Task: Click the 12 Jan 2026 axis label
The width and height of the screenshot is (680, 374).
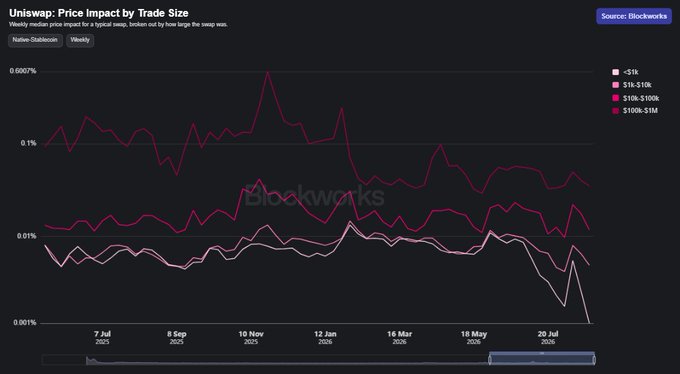Action: 325,338
